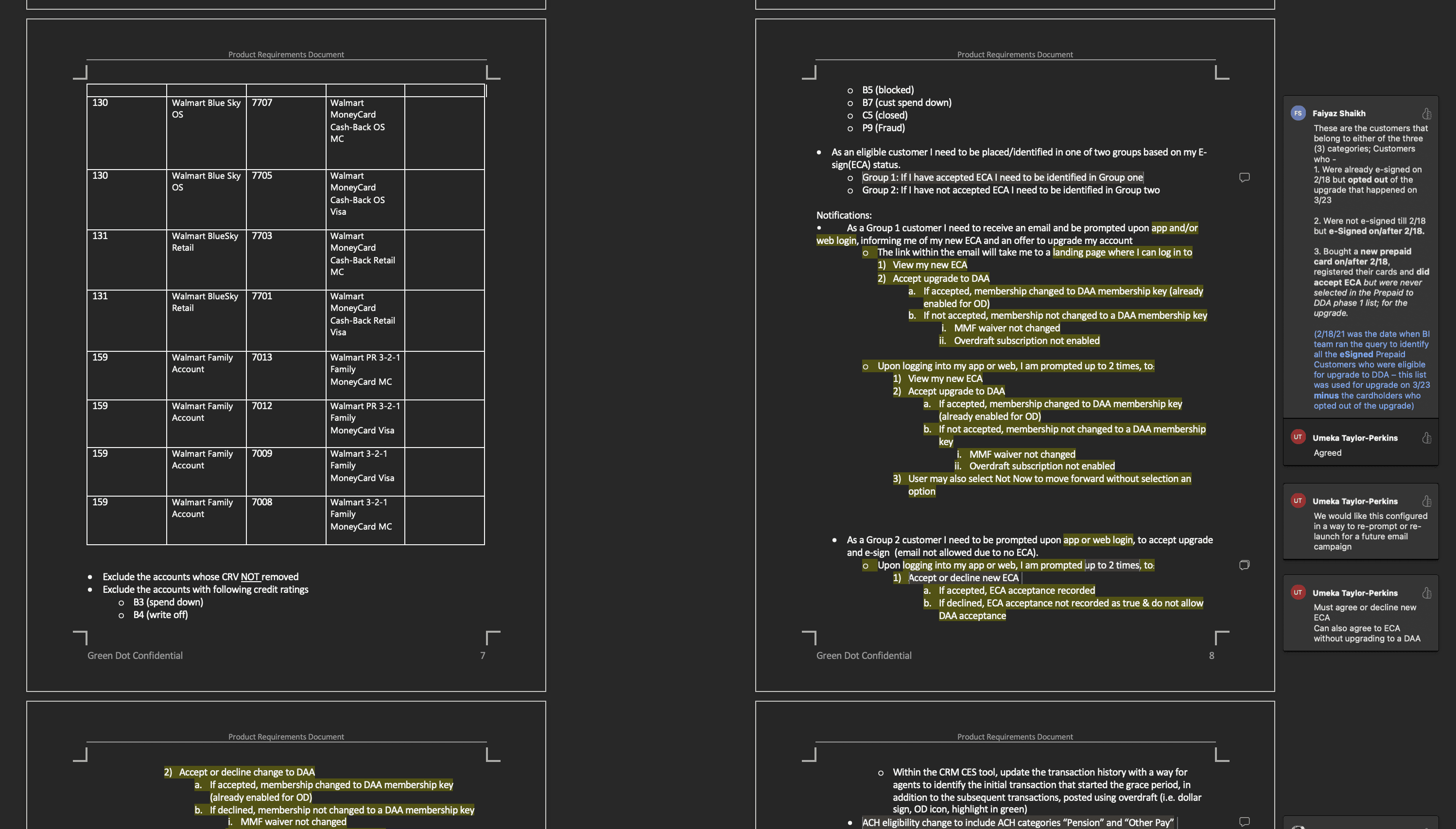This screenshot has width=1456, height=829.
Task: Click comment bubble near ACH eligibility line
Action: [1244, 822]
